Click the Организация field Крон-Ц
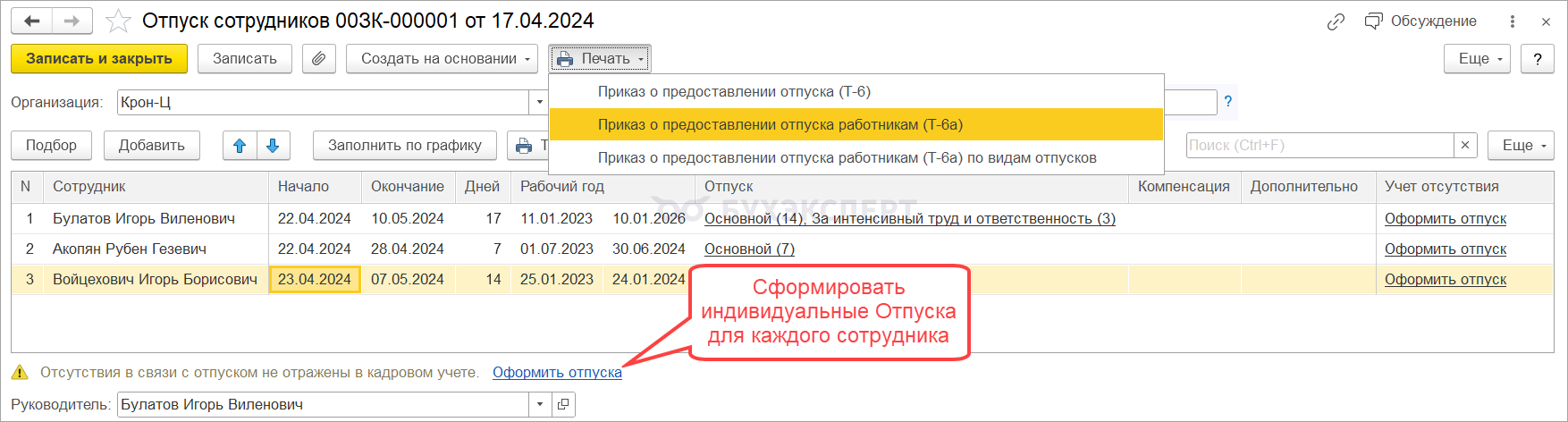The width and height of the screenshot is (1568, 422). click(324, 102)
